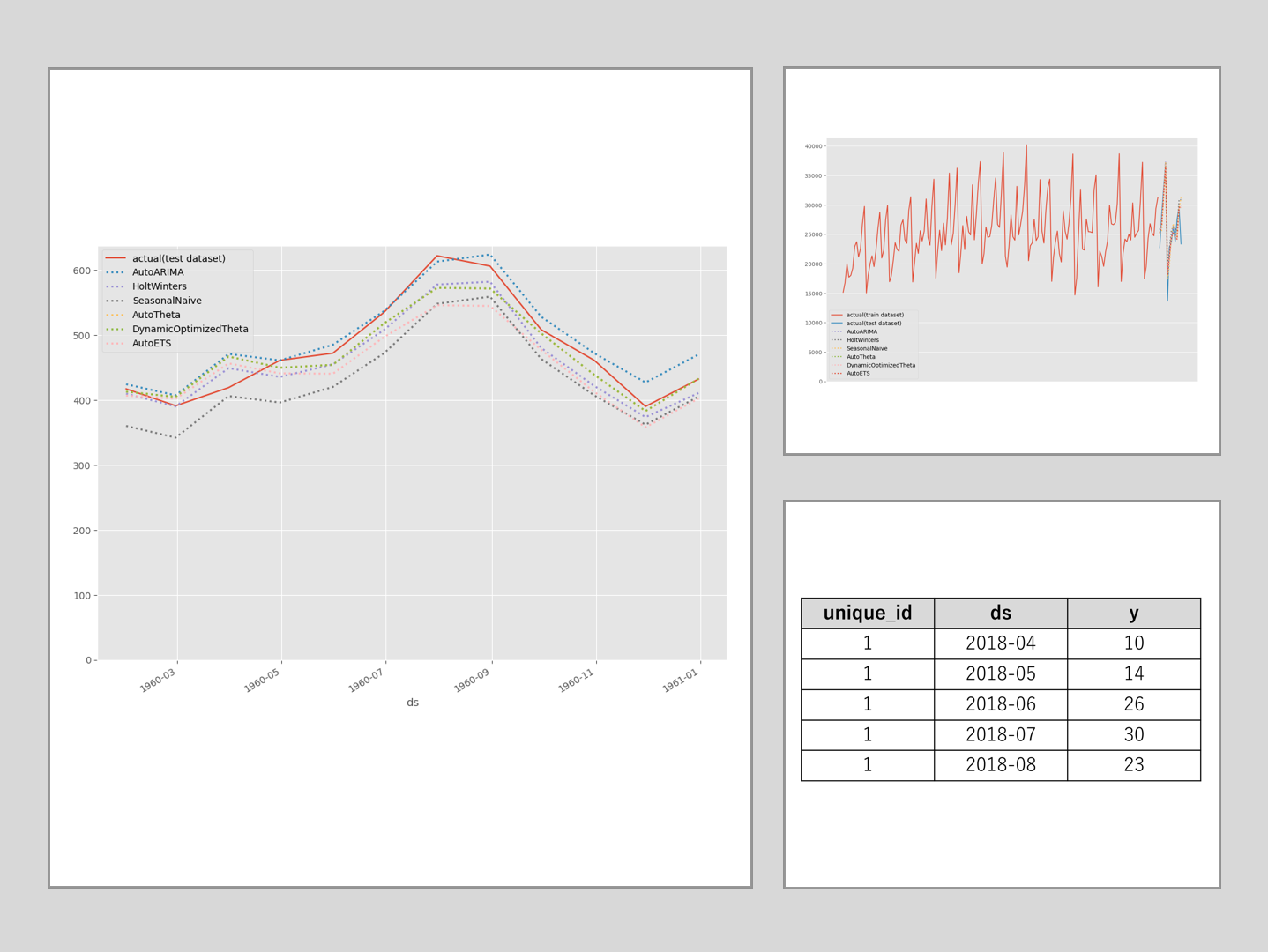Click the y value 26 in the table

1133,704
